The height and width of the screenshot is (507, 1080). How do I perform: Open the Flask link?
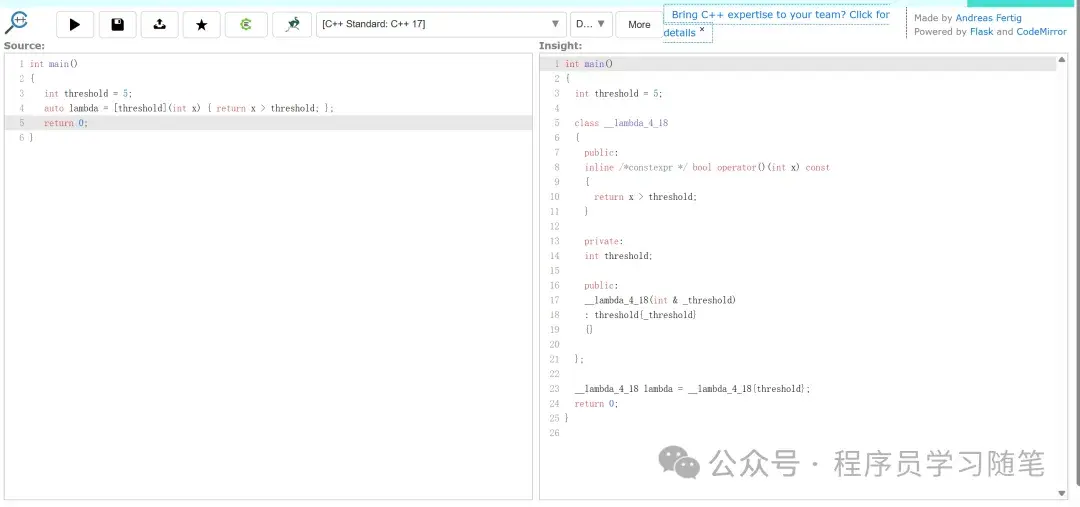click(x=982, y=32)
